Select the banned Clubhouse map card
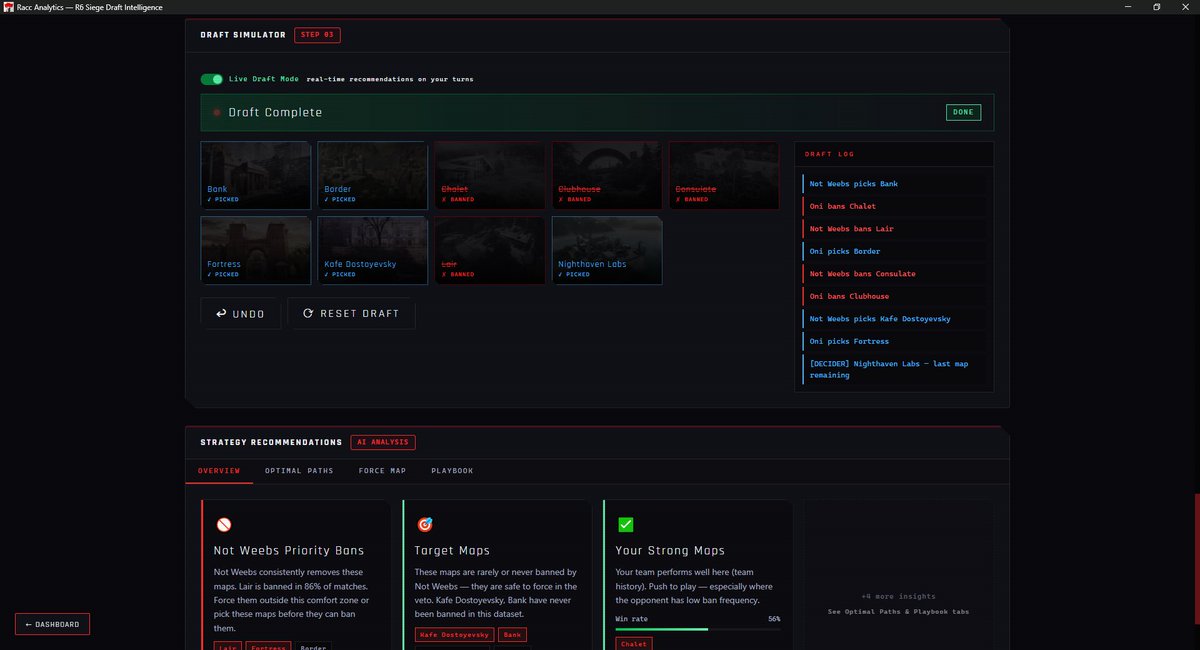The height and width of the screenshot is (650, 1200). [x=607, y=175]
